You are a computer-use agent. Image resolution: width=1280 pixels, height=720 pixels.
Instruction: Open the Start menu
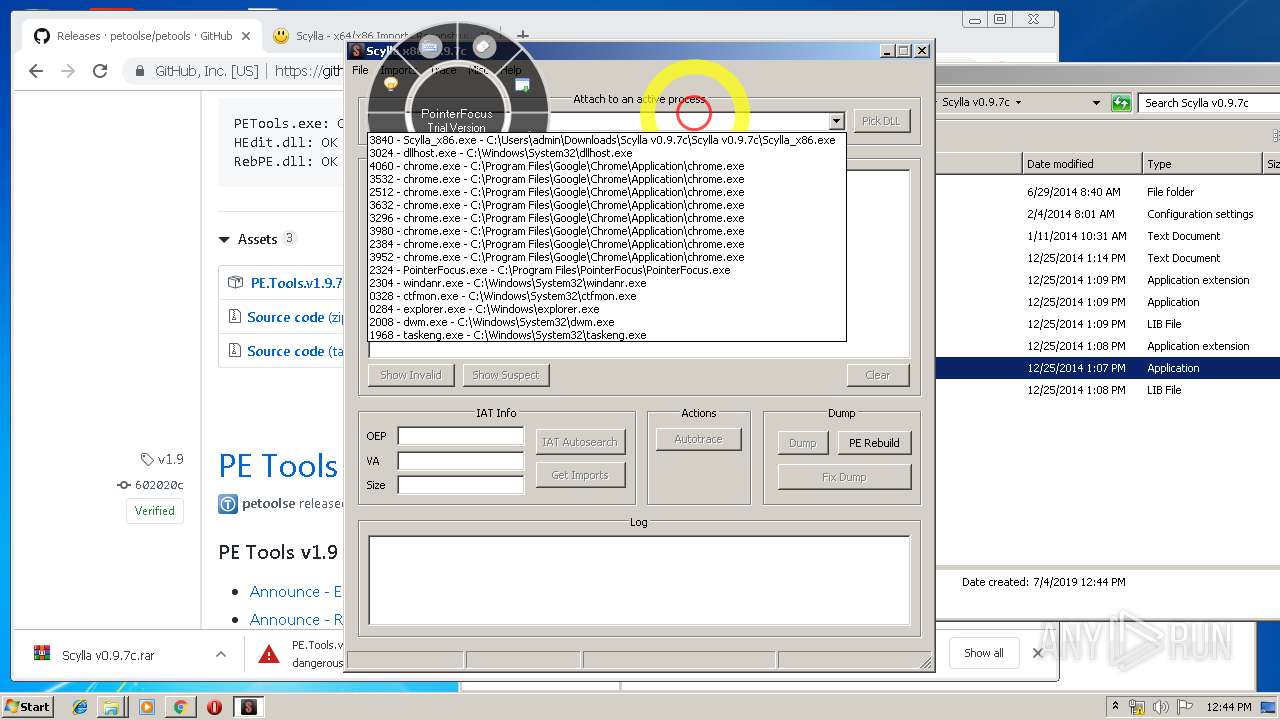[27, 707]
